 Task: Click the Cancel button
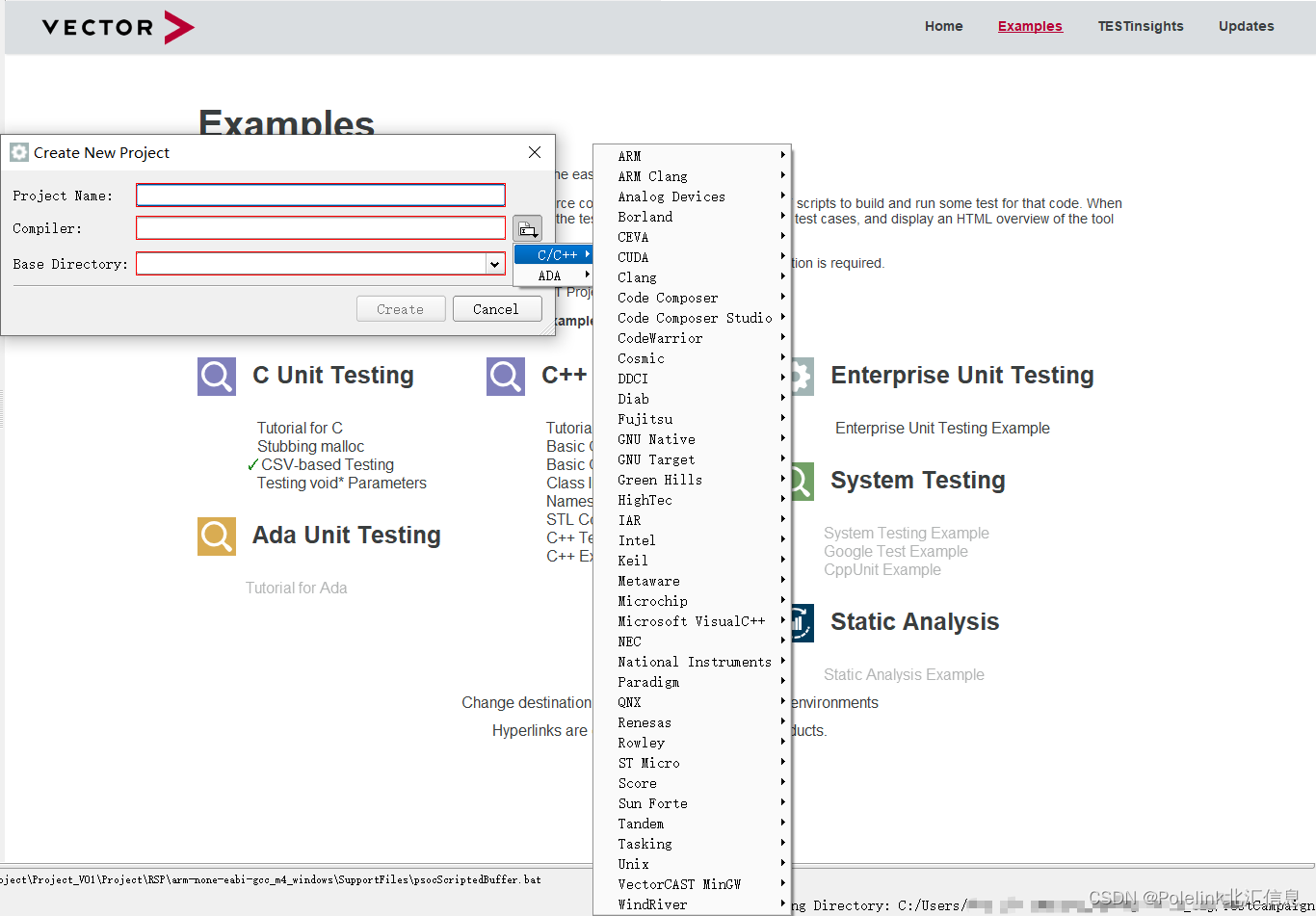pos(496,309)
